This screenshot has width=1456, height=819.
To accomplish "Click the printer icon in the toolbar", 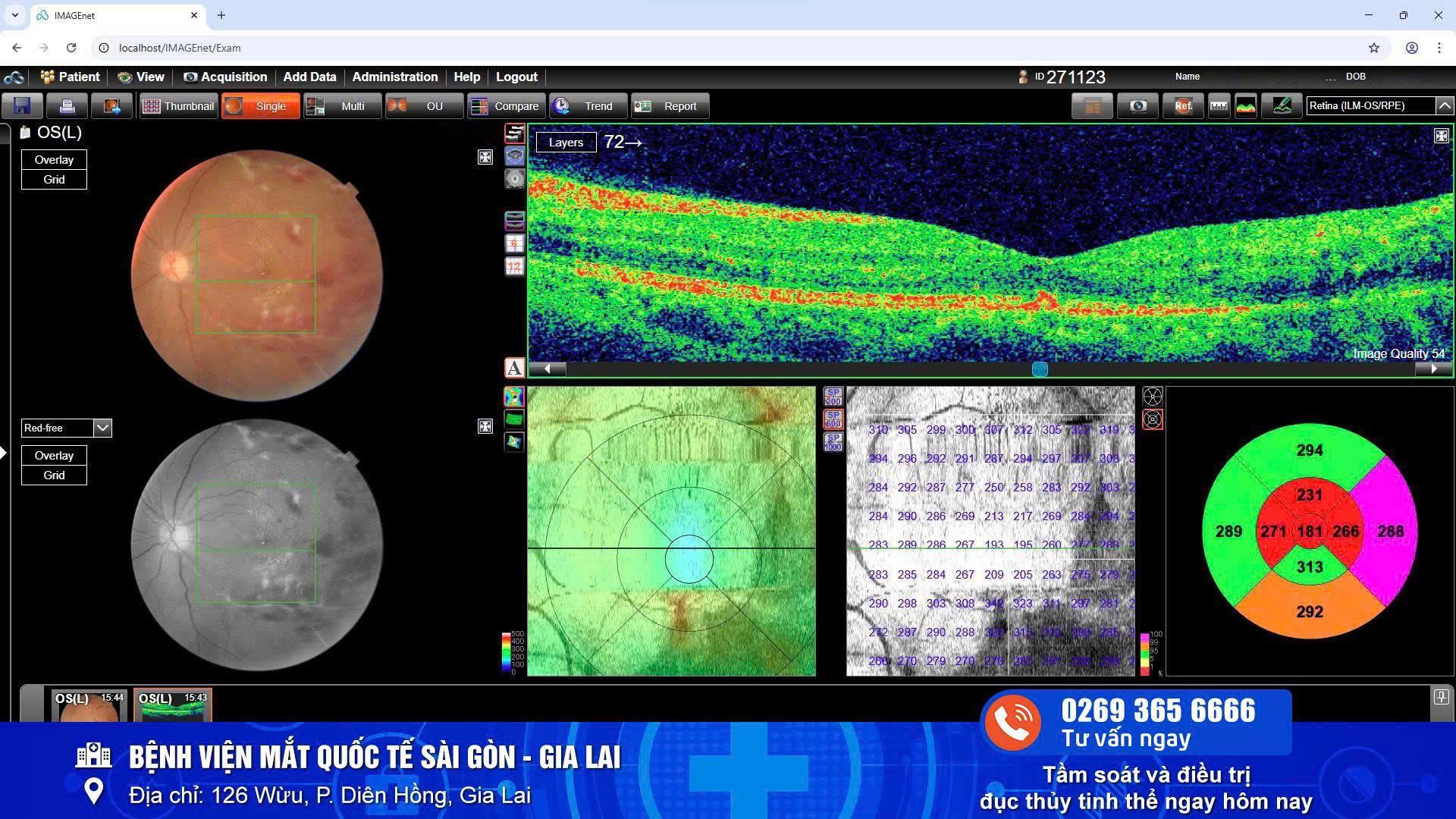I will [67, 106].
